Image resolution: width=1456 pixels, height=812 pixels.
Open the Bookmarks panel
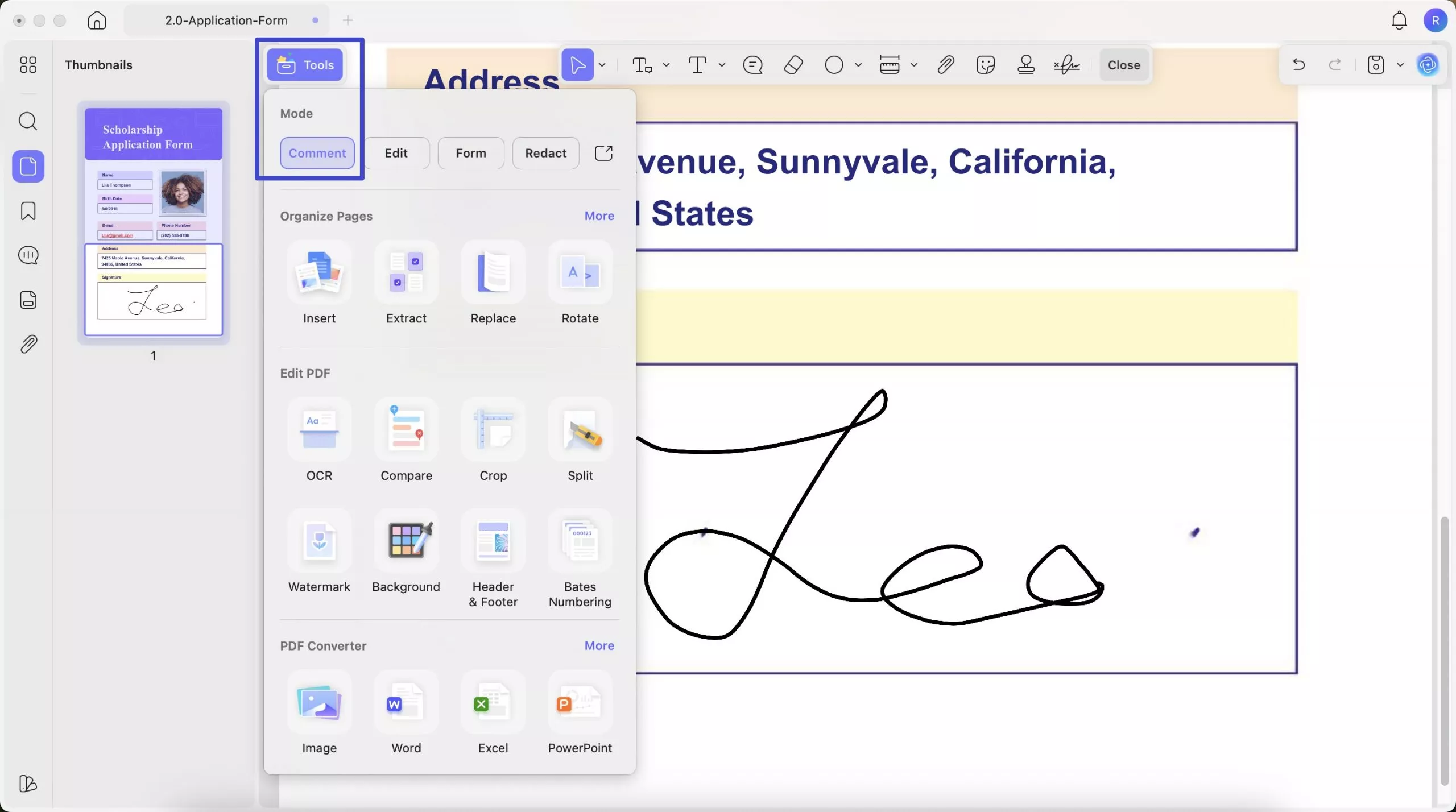[28, 211]
